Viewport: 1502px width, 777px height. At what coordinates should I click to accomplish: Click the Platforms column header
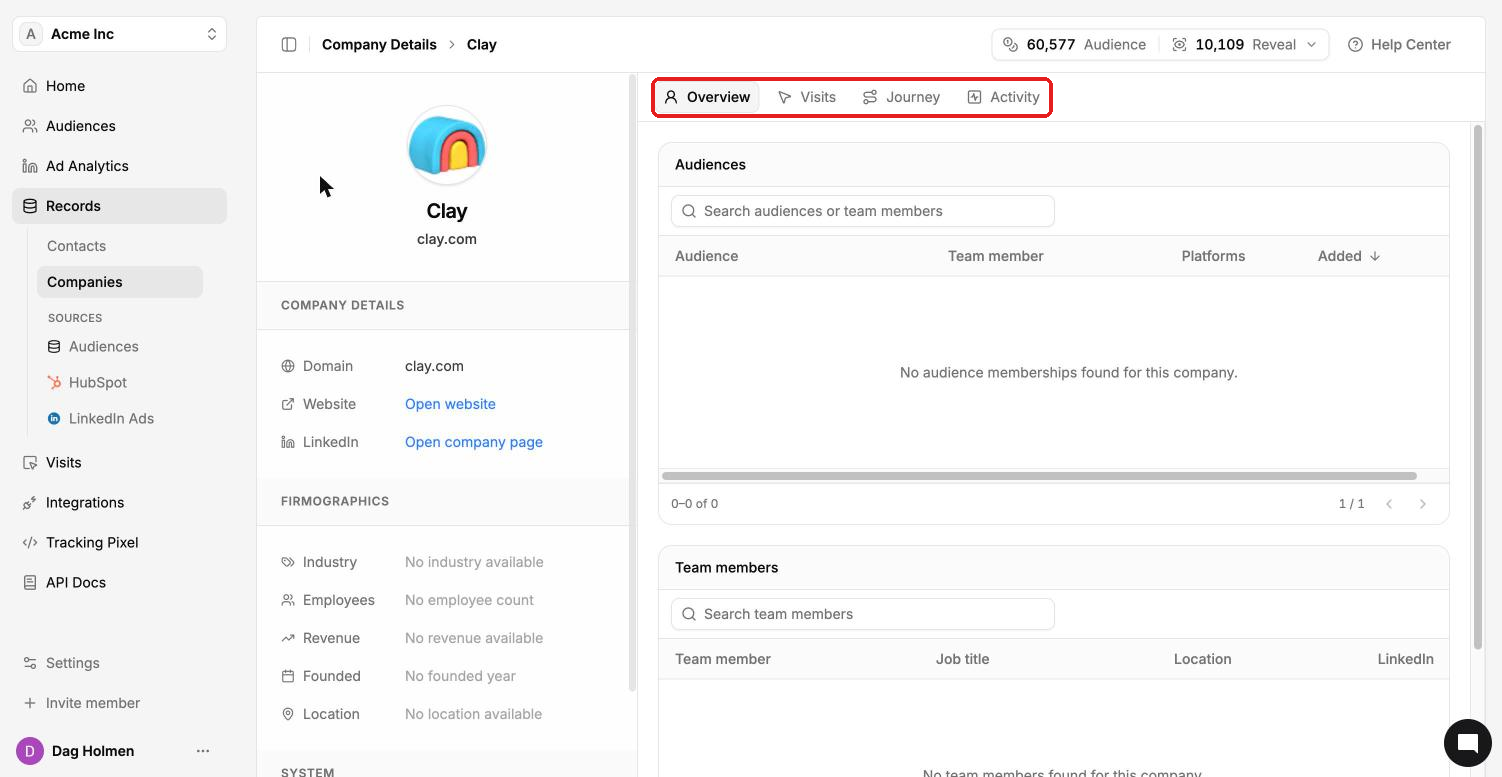click(1213, 256)
